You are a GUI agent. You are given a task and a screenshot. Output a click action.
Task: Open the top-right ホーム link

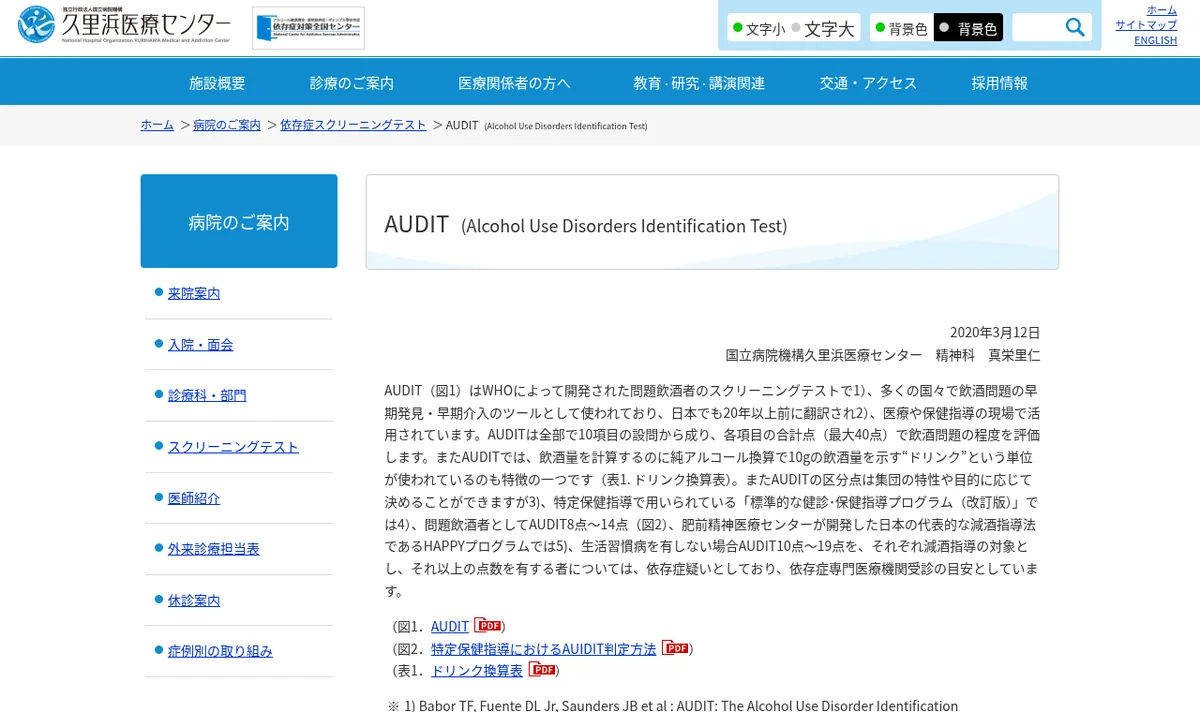[x=1161, y=10]
